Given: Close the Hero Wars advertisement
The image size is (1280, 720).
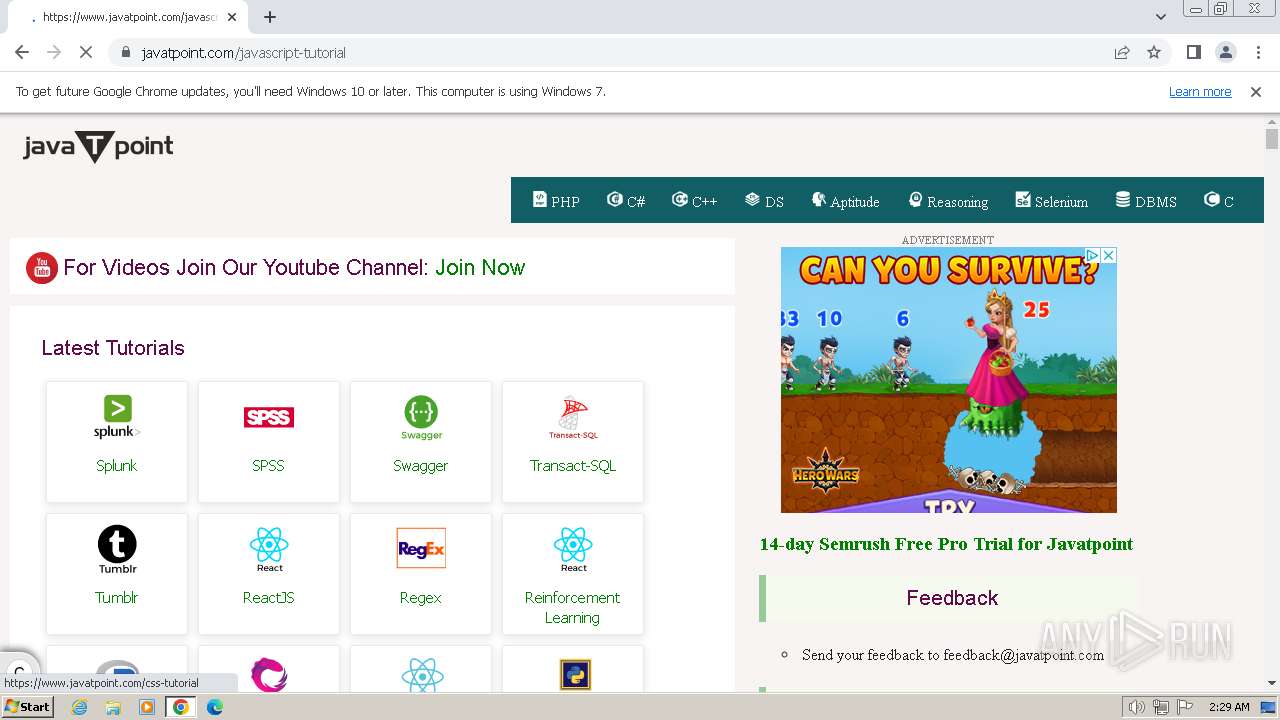Looking at the screenshot, I should (1108, 256).
